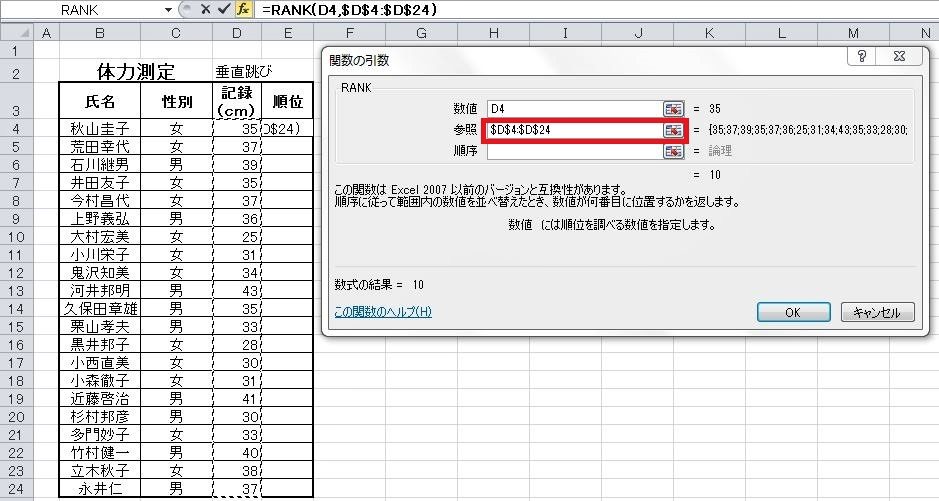Image resolution: width=939 pixels, height=501 pixels.
Task: Click the formula bar enter checkmark icon
Action: 224,9
